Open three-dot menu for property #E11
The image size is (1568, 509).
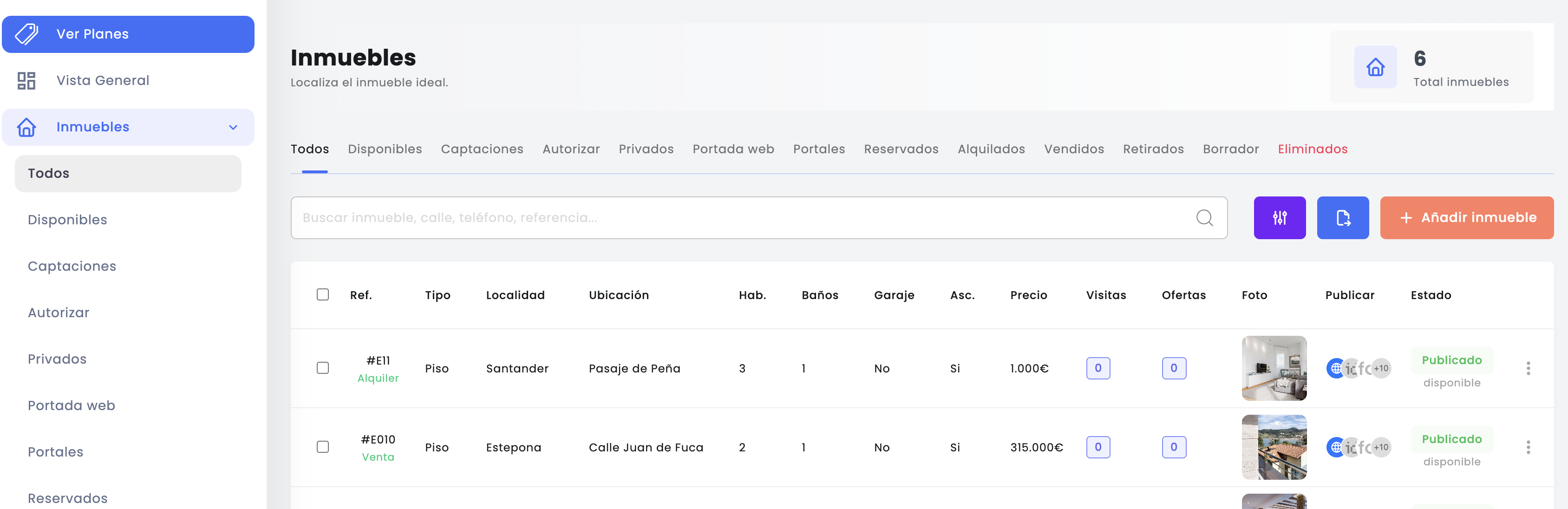tap(1528, 368)
